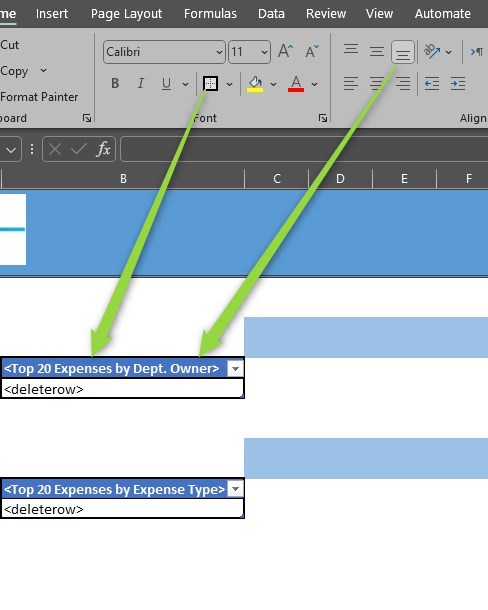Open Clipboard dialog launcher
This screenshot has height=610, width=488.
point(87,118)
